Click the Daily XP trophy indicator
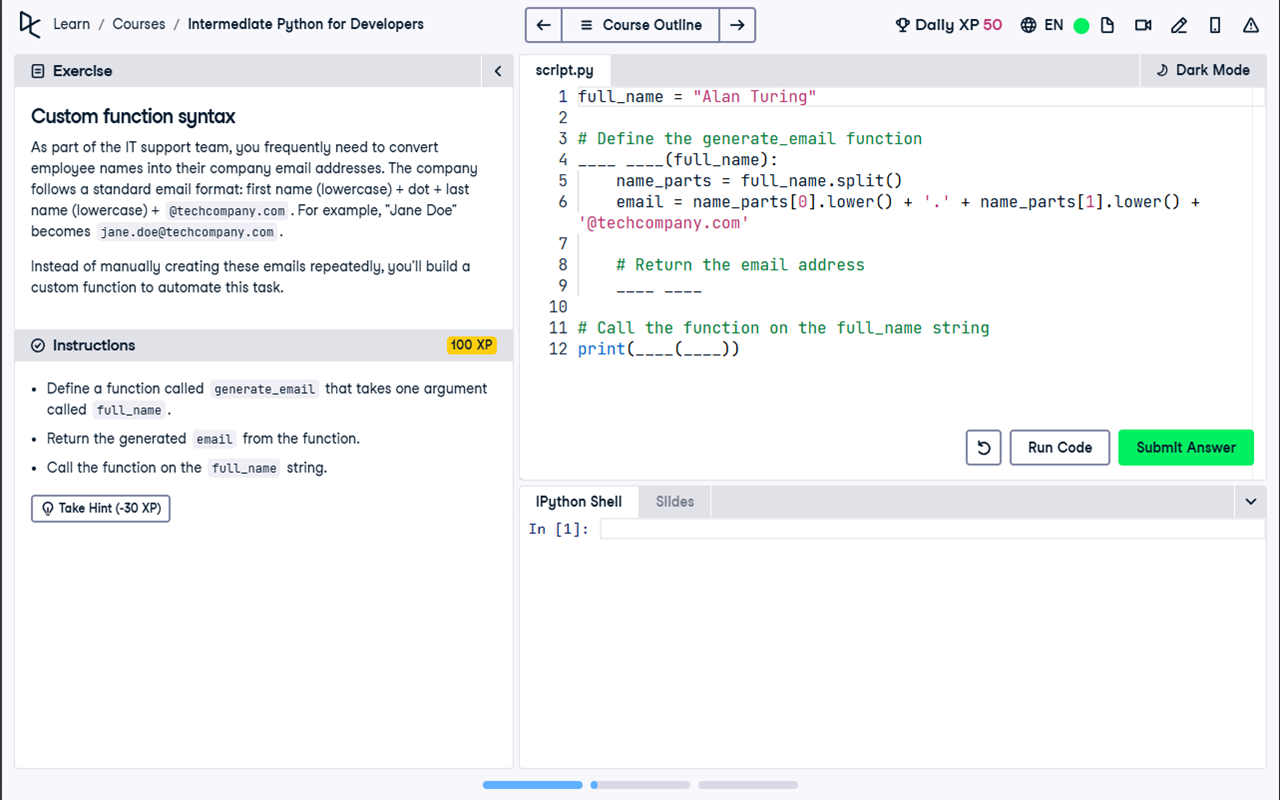 948,25
